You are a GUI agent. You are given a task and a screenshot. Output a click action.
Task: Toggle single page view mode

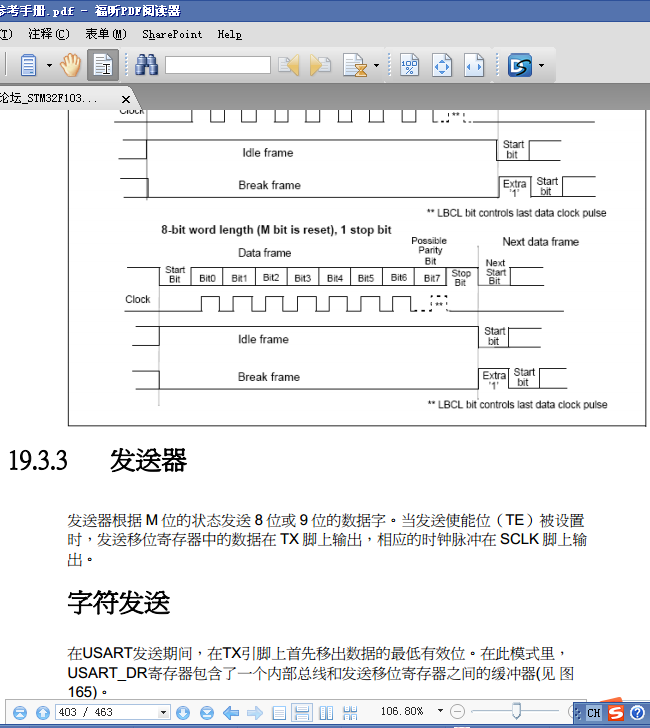point(279,712)
